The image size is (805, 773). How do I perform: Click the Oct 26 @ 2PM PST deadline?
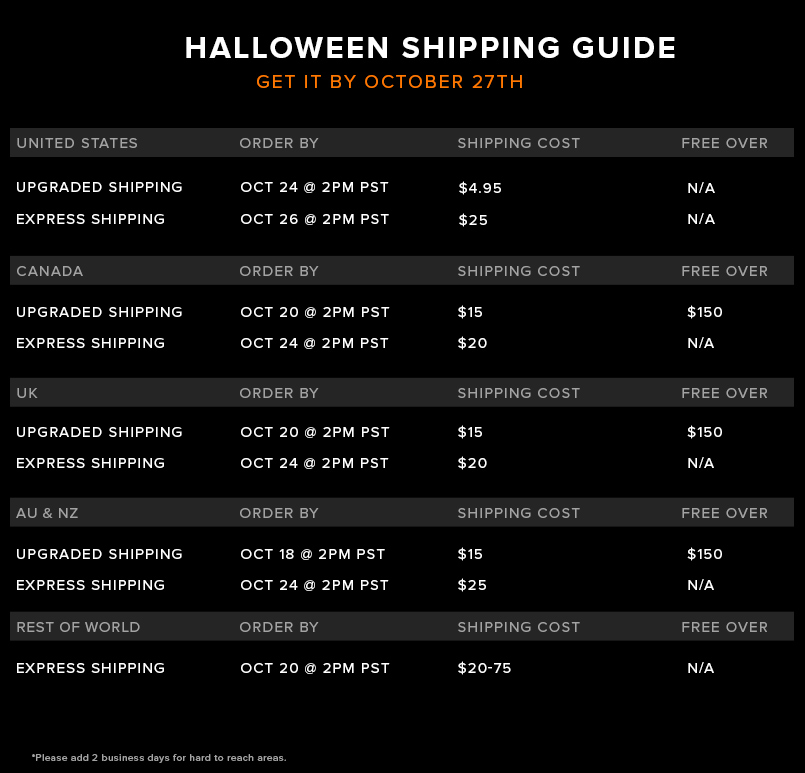314,219
